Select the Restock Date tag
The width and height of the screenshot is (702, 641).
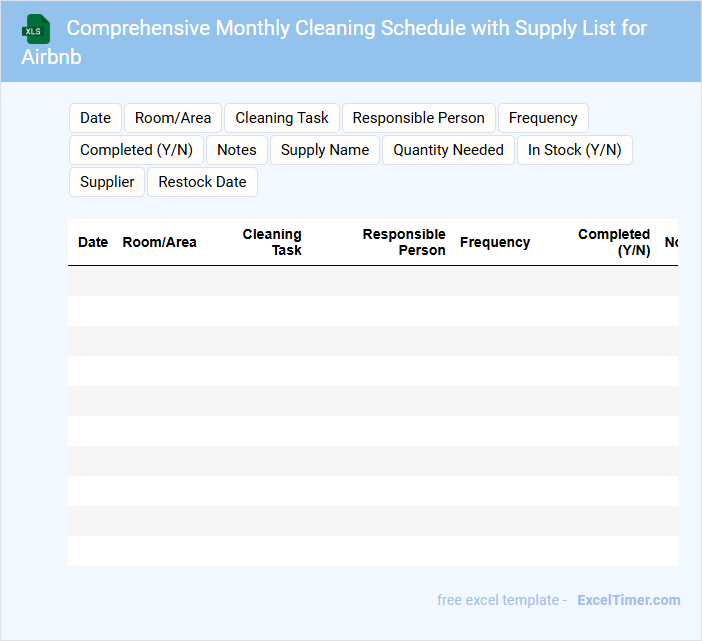(x=202, y=182)
